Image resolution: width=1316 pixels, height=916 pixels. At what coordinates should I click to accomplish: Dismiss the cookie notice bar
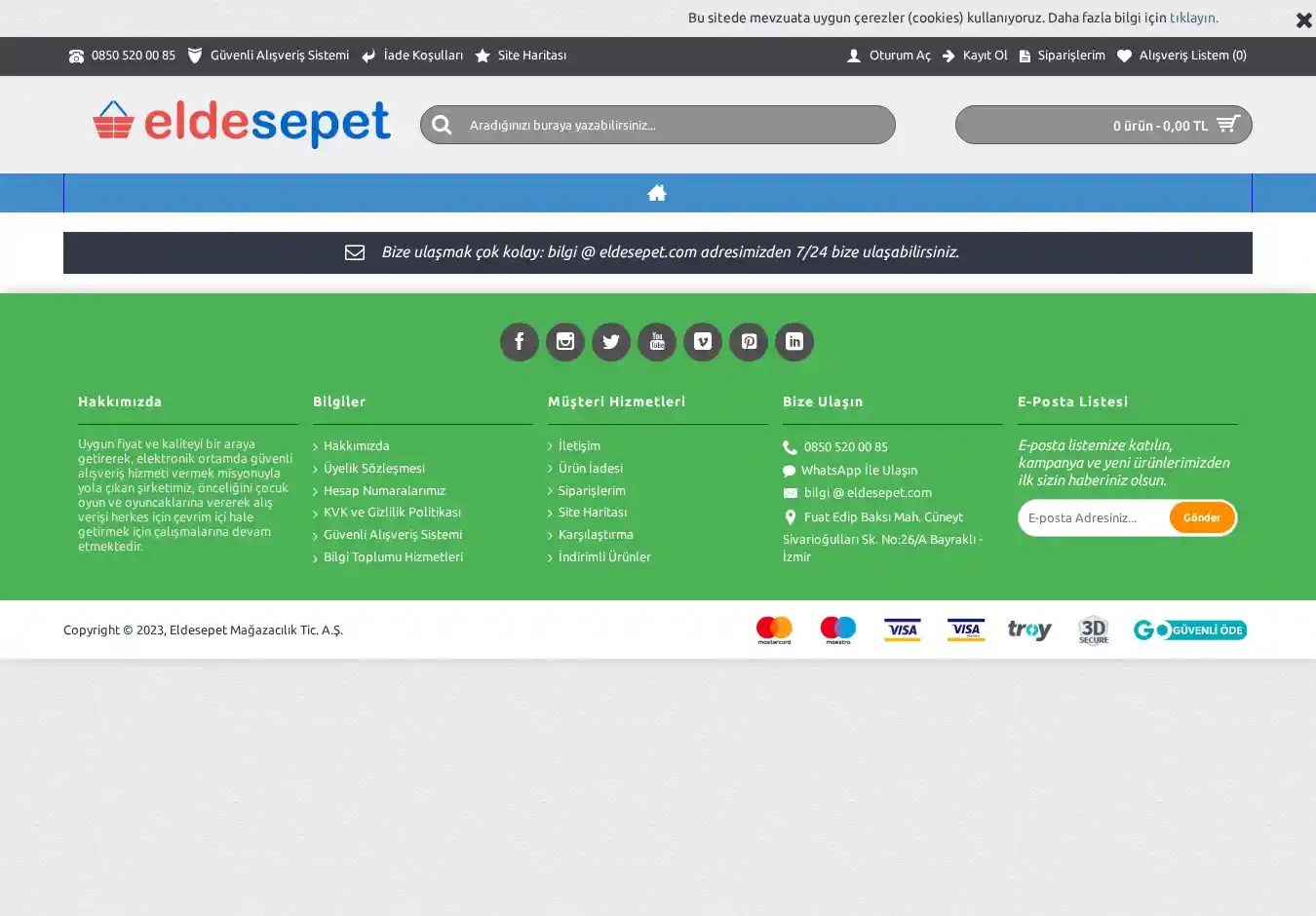1302,19
